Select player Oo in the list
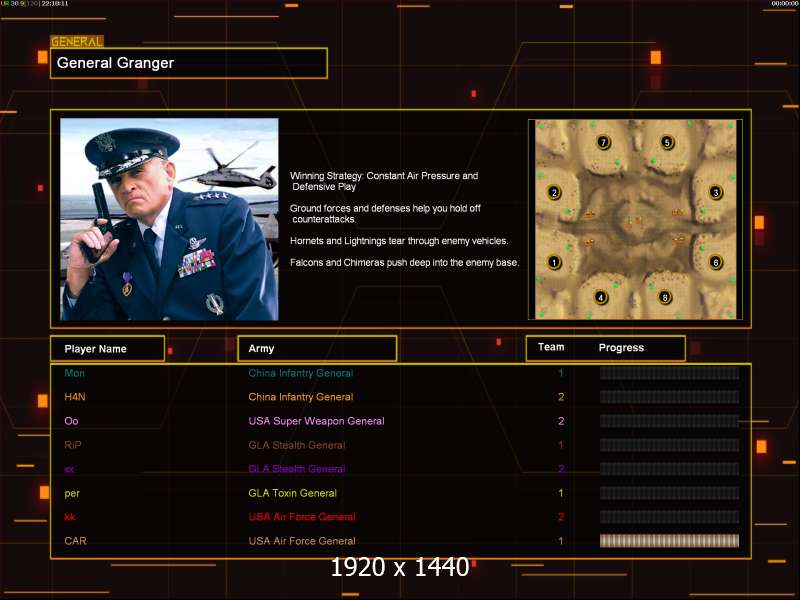This screenshot has height=600, width=800. pyautogui.click(x=71, y=421)
